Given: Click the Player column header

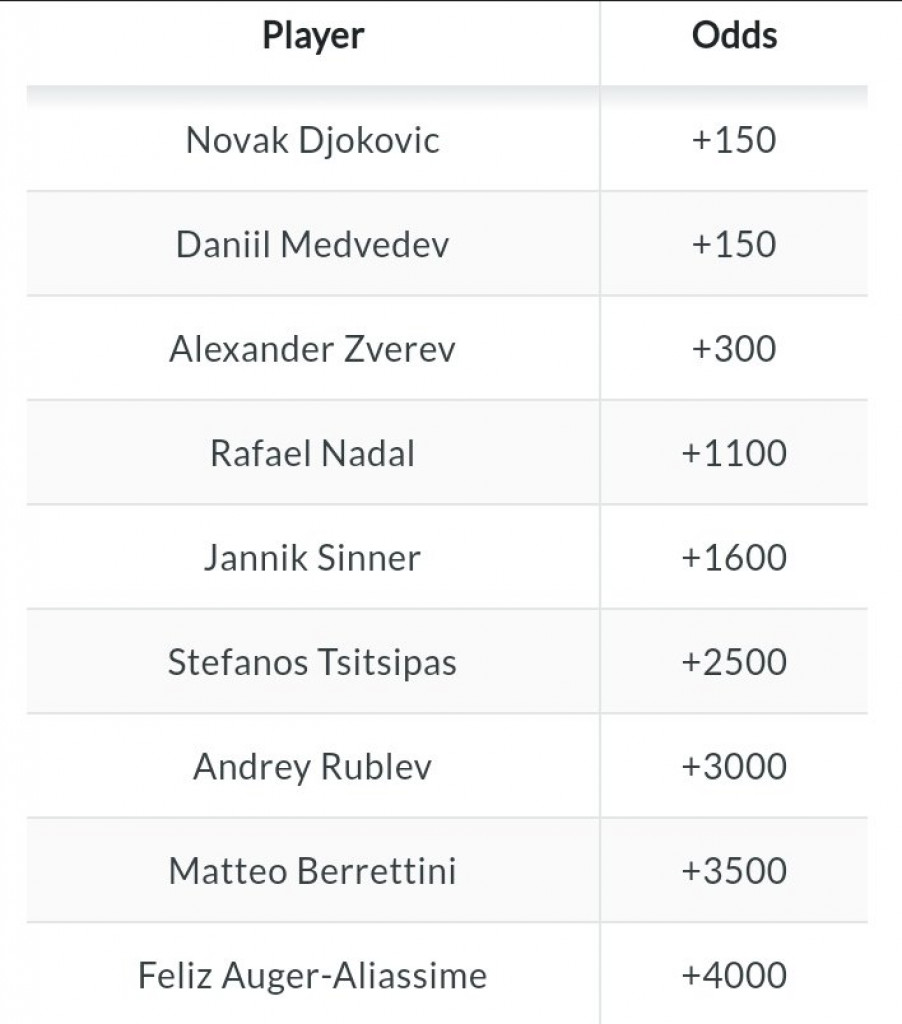Looking at the screenshot, I should tap(313, 37).
